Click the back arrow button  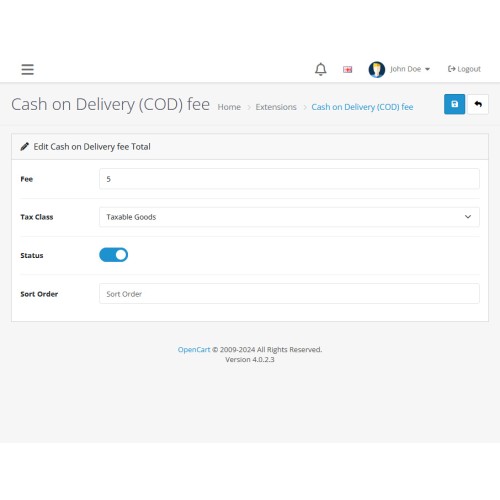pyautogui.click(x=478, y=104)
